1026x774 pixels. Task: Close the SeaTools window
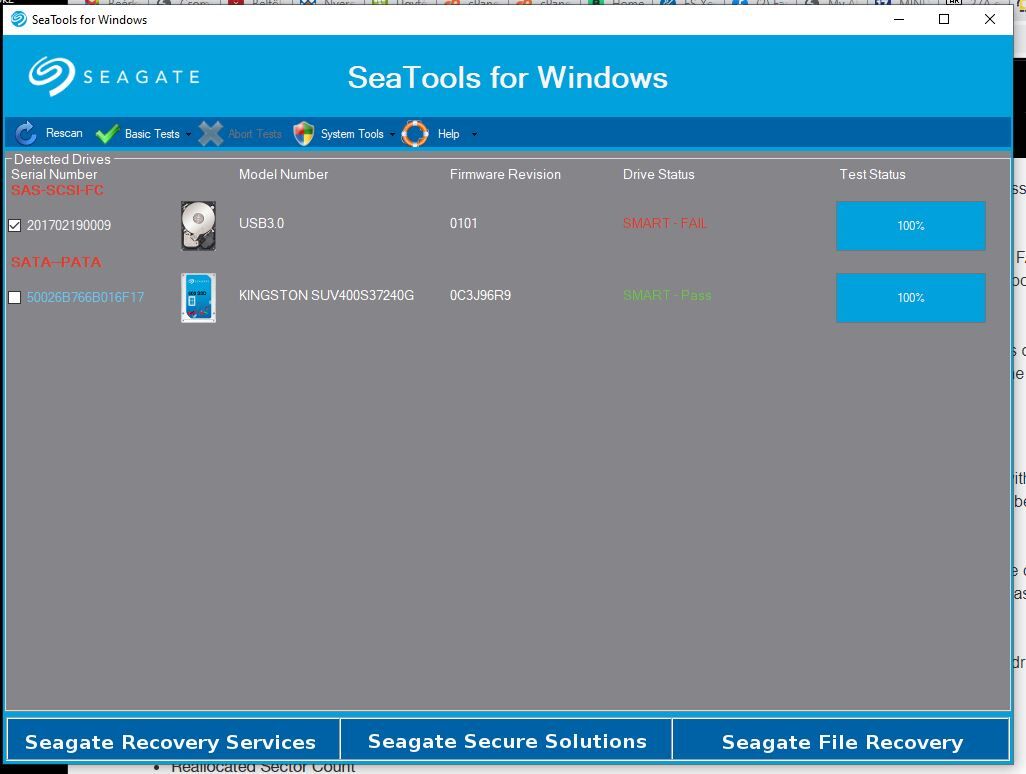click(989, 19)
